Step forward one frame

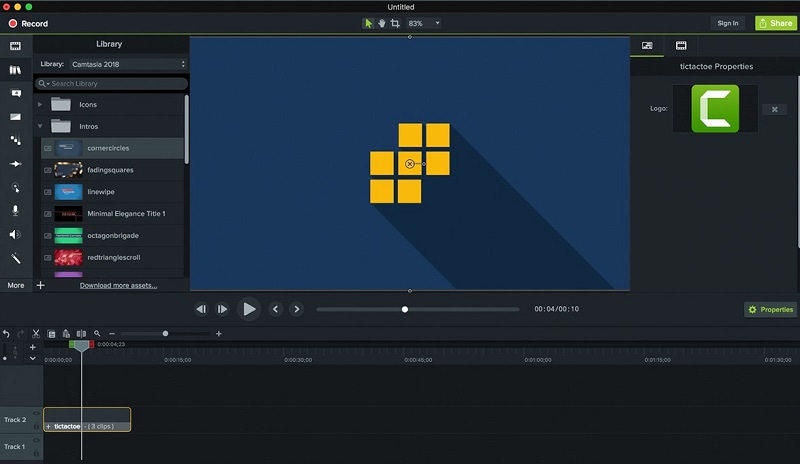222,309
